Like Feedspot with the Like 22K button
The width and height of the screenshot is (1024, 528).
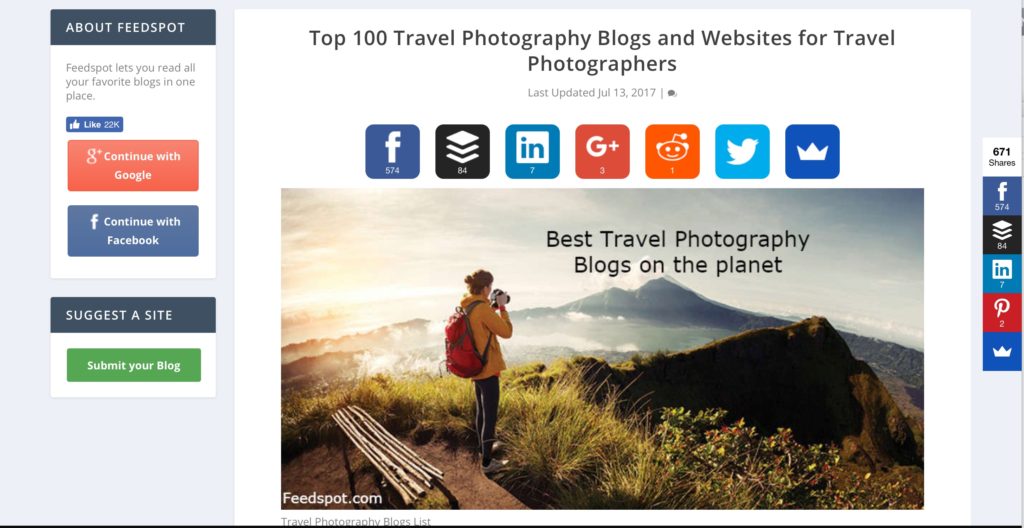tap(95, 124)
